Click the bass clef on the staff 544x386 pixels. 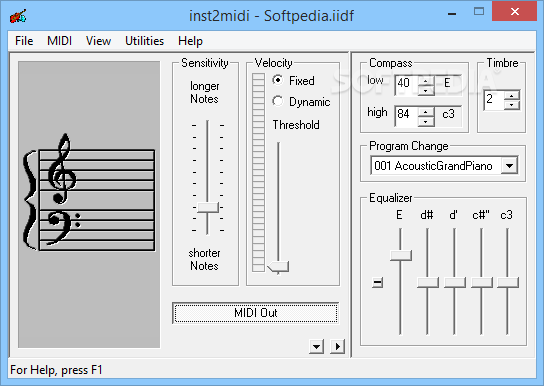[62, 228]
